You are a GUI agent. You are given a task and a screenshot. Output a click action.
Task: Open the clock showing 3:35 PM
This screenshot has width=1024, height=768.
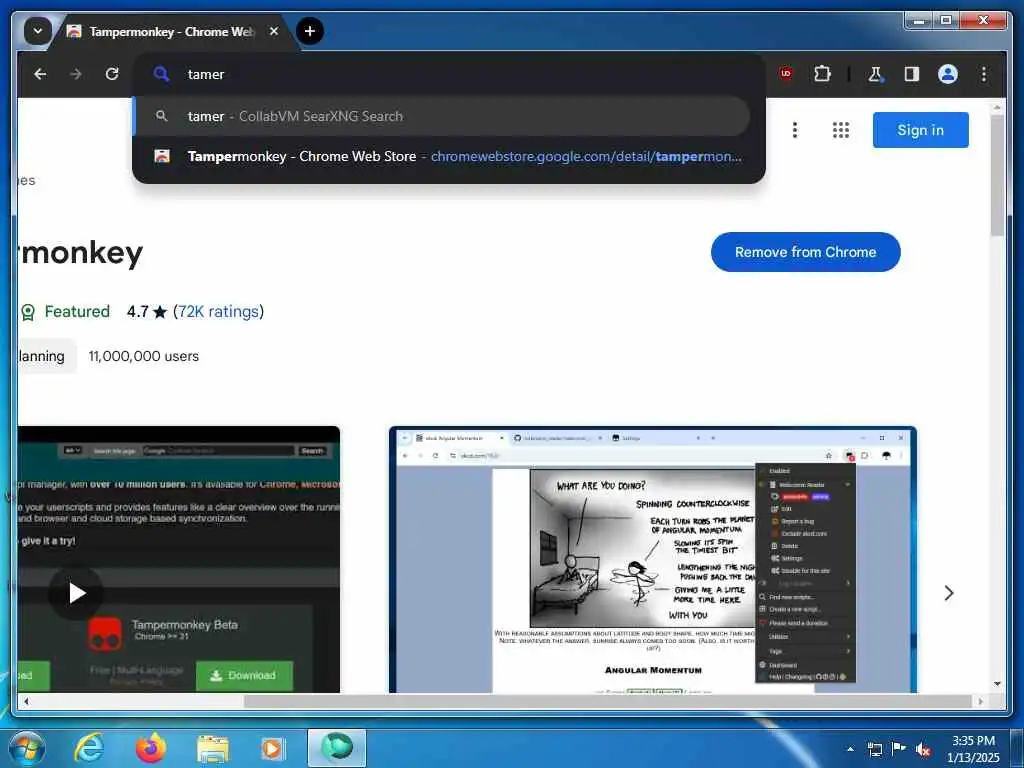pos(973,749)
